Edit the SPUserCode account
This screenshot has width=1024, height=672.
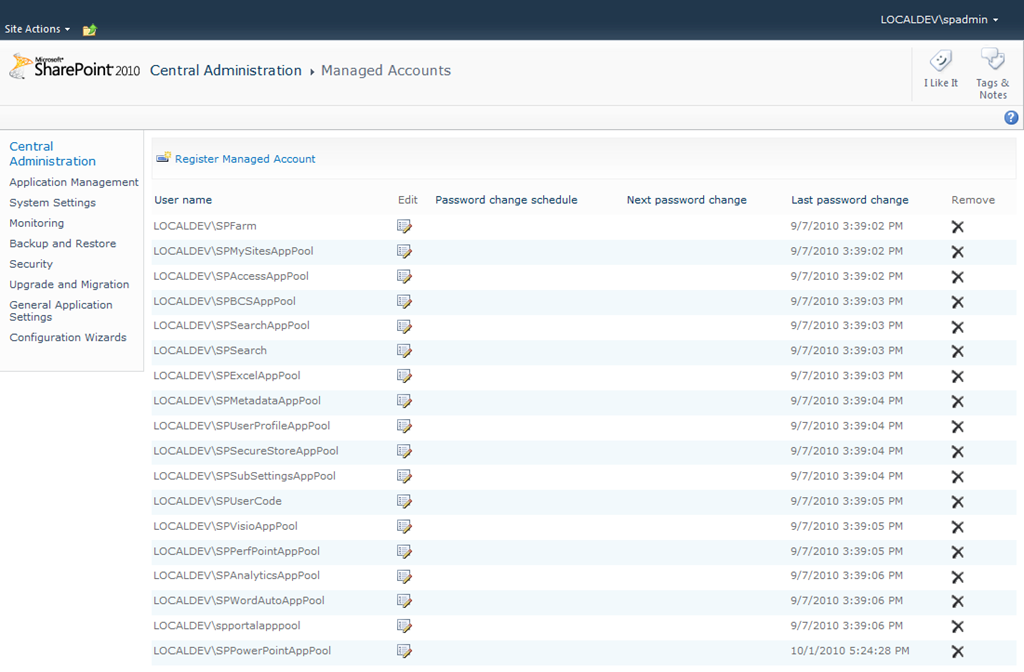404,502
